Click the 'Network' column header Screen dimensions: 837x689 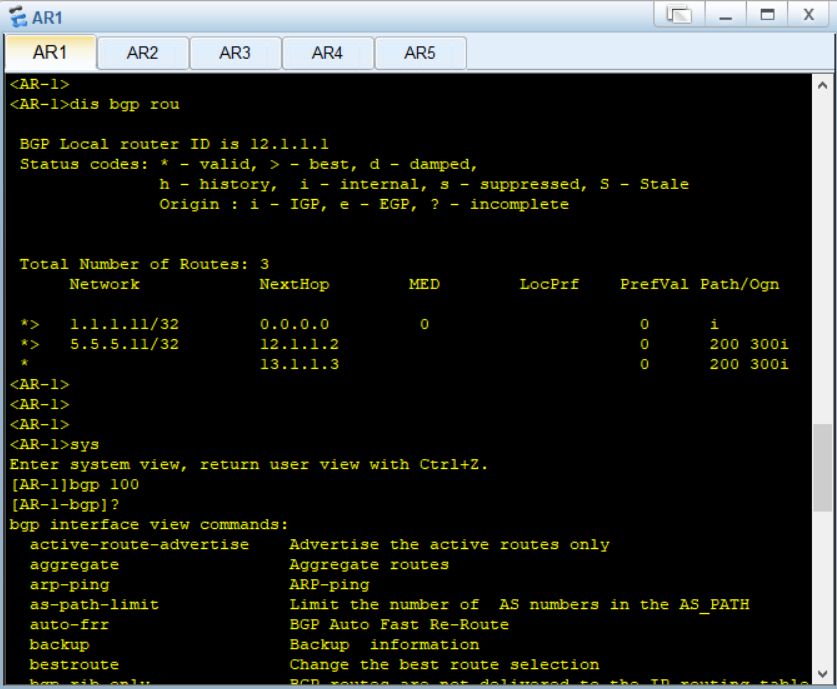pyautogui.click(x=104, y=284)
